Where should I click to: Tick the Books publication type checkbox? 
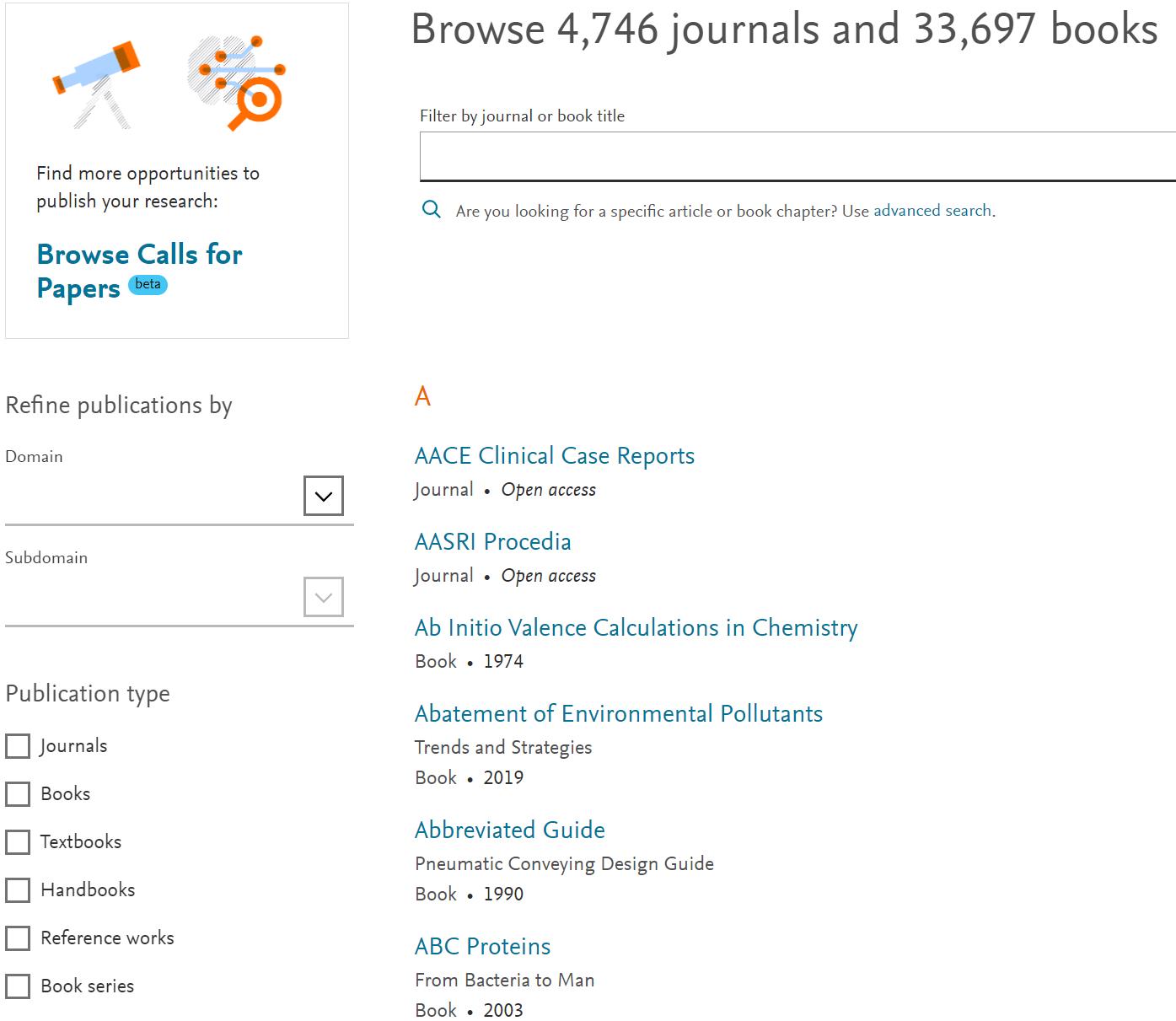(18, 794)
